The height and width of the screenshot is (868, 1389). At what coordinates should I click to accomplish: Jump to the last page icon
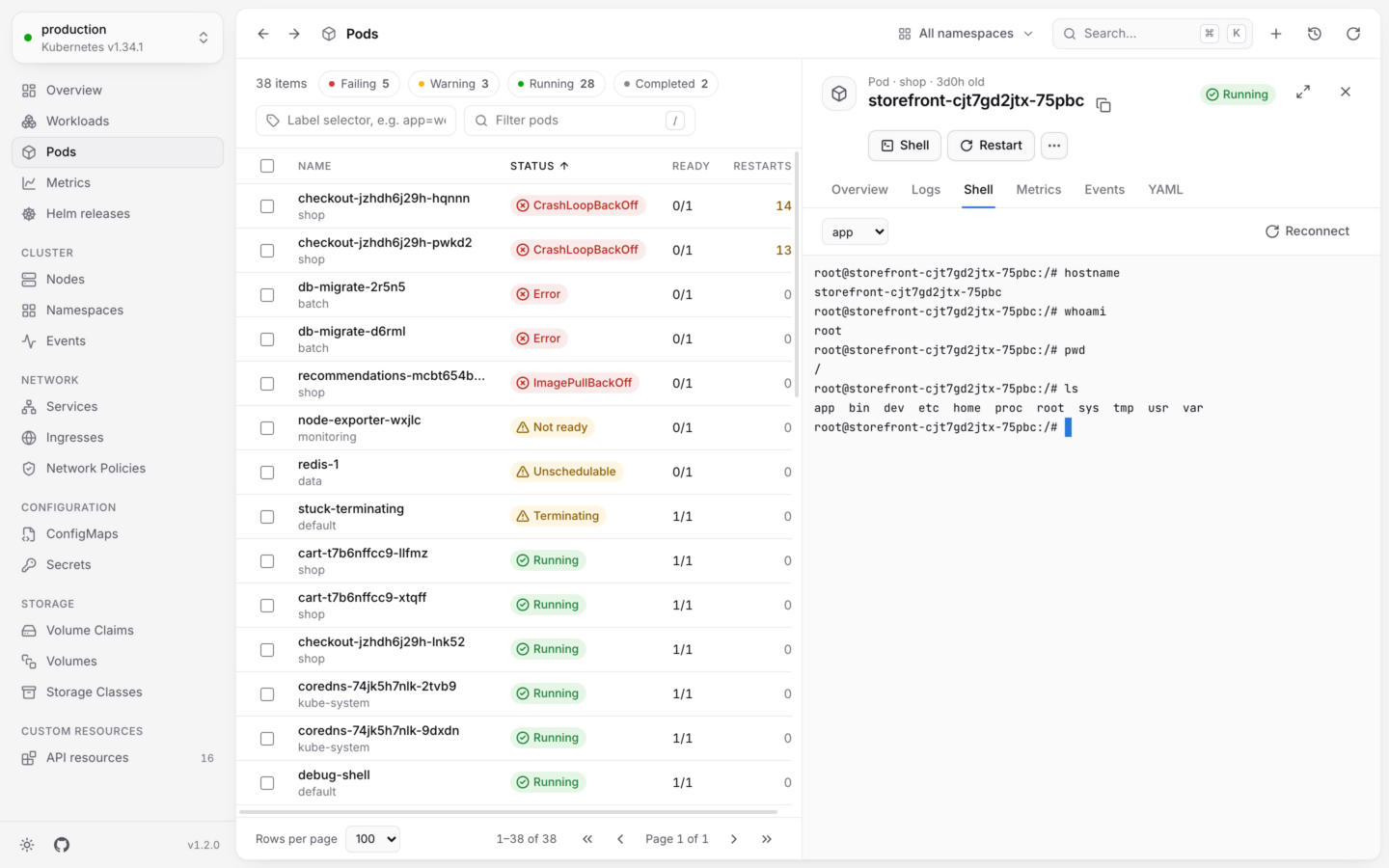767,839
